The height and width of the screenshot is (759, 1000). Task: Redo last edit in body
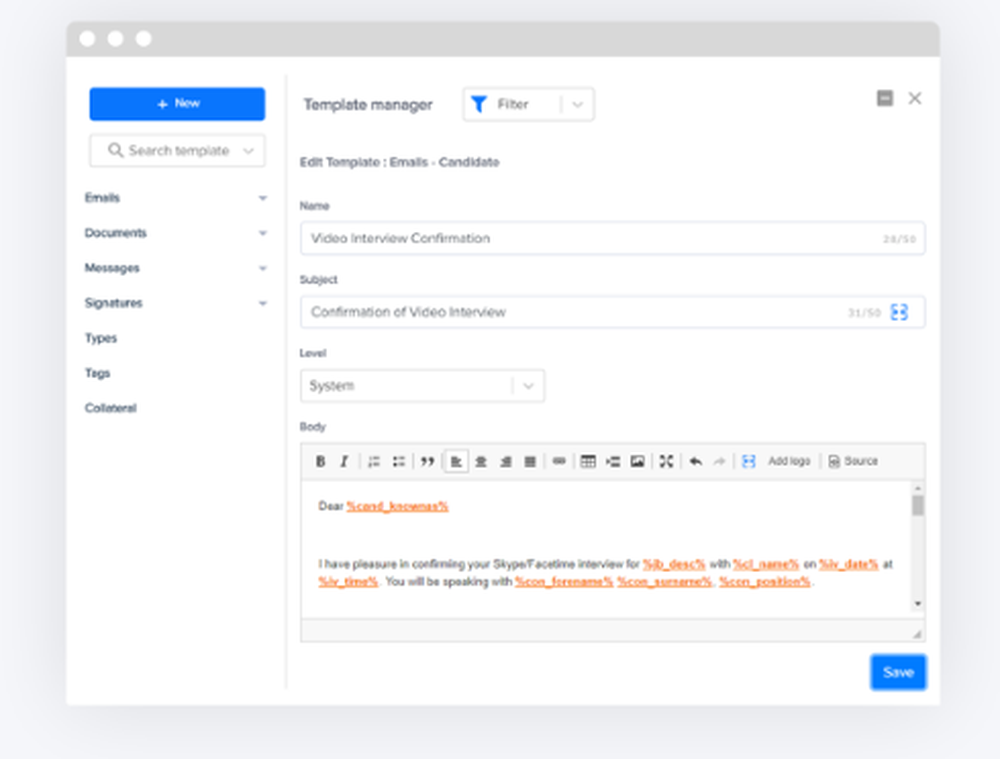click(x=719, y=461)
